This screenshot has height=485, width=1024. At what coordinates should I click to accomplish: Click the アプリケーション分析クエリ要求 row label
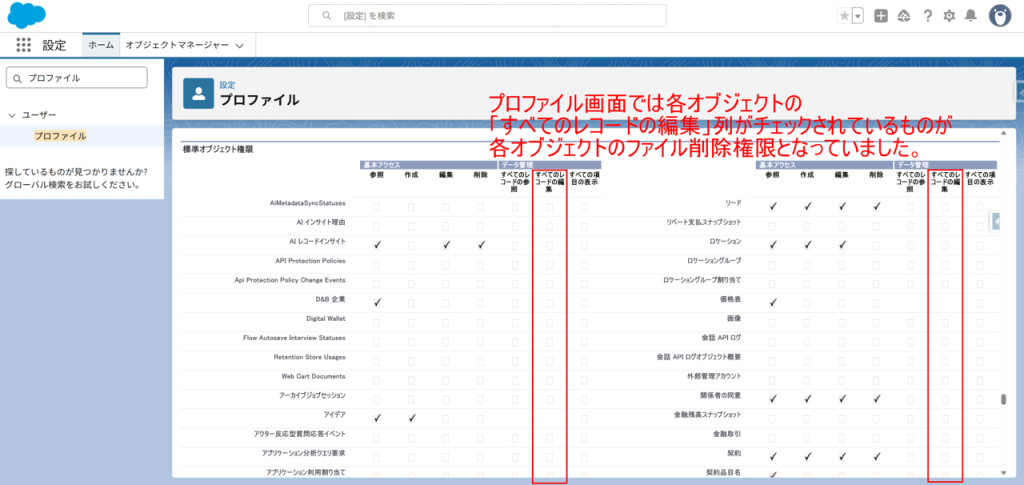302,452
